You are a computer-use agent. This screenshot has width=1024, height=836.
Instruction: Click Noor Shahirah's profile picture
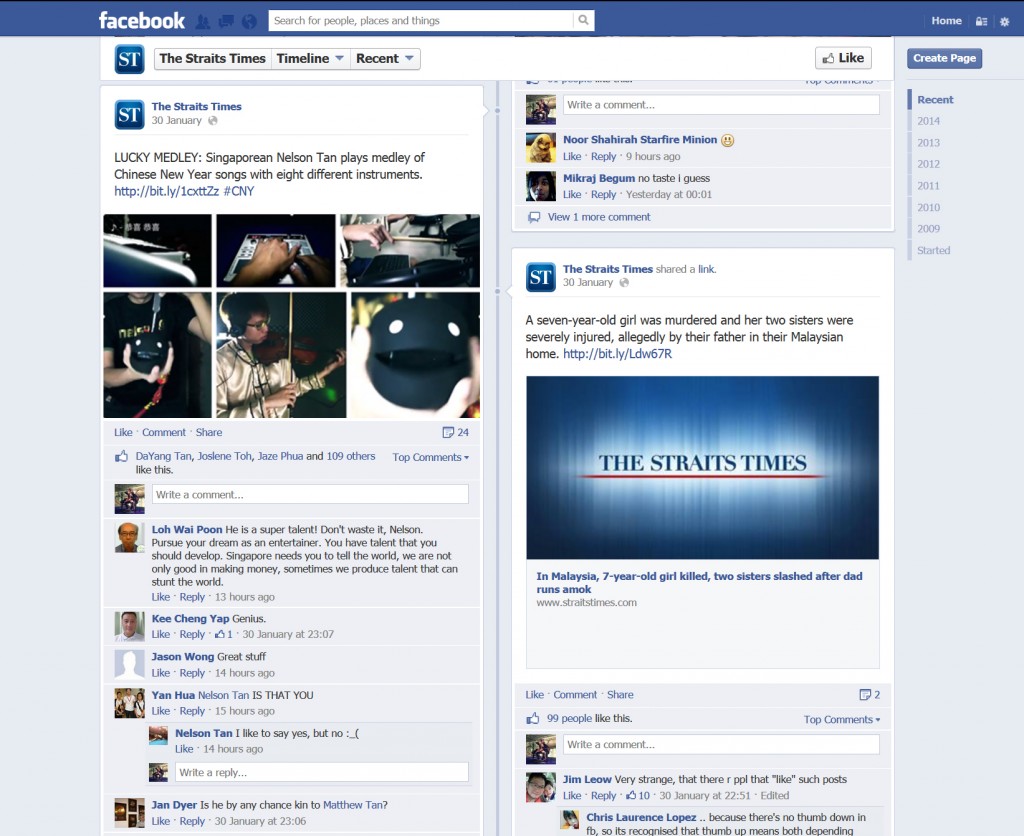[x=541, y=148]
